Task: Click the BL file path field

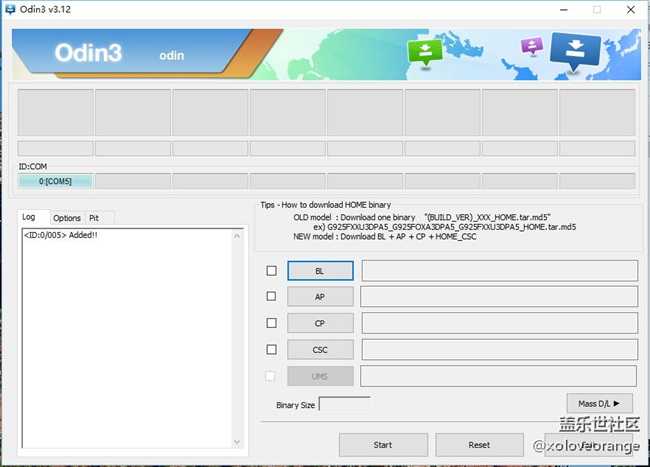Action: click(500, 271)
